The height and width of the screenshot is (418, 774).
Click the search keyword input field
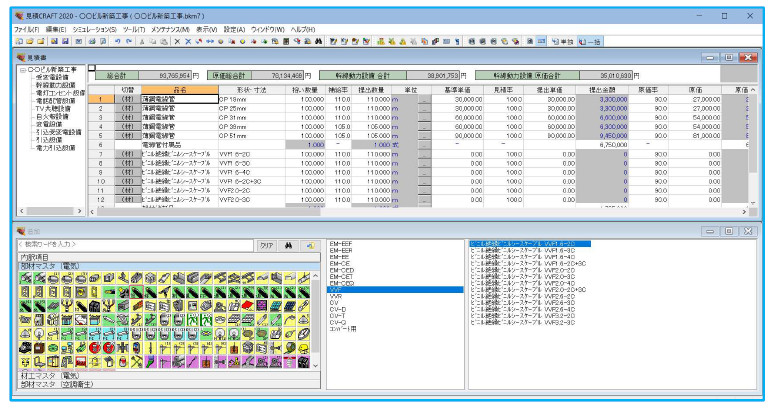135,245
